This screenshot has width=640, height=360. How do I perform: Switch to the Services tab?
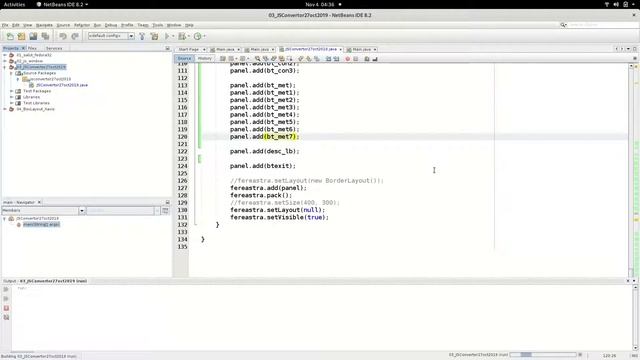tap(54, 48)
